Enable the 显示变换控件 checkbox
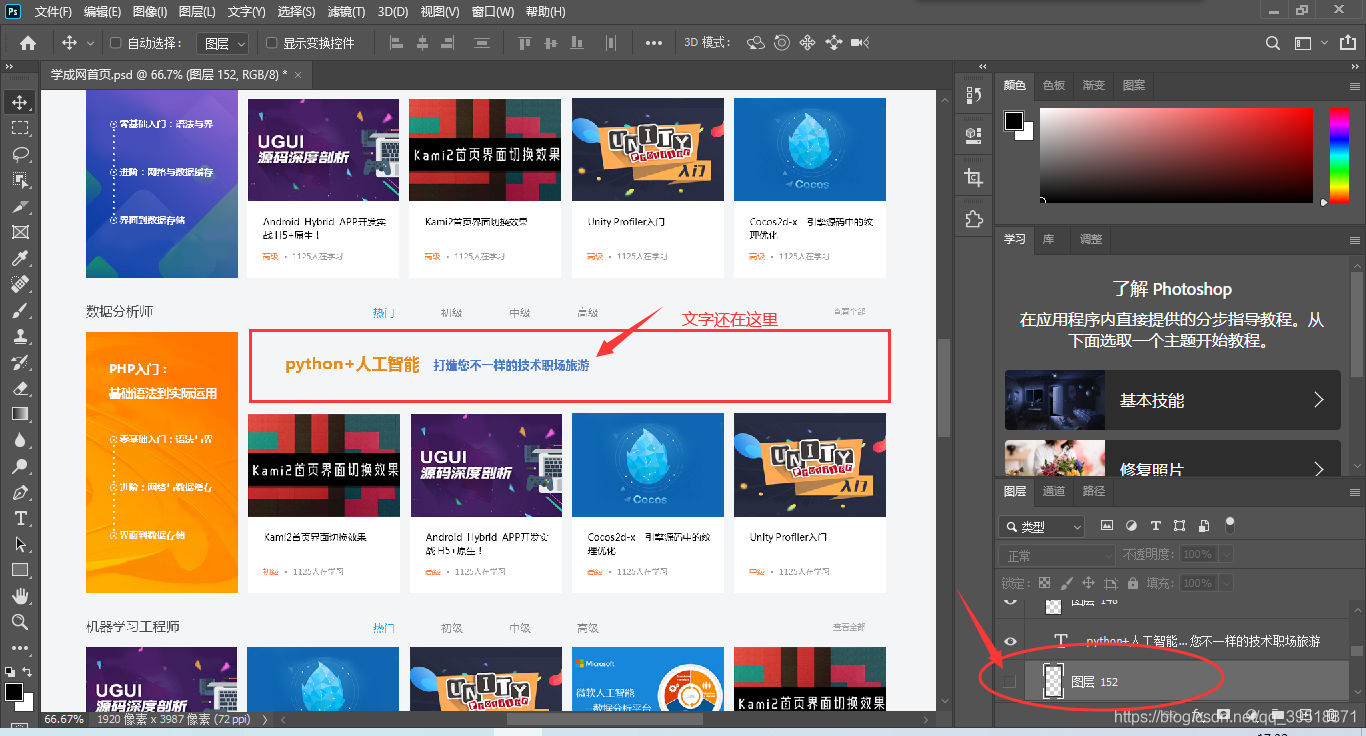Screen dimensions: 1366x736 (271, 43)
